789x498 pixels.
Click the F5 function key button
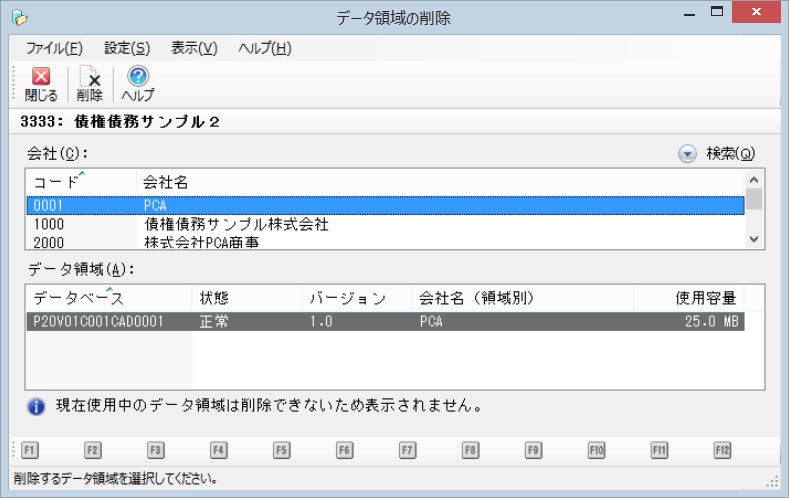pyautogui.click(x=281, y=450)
